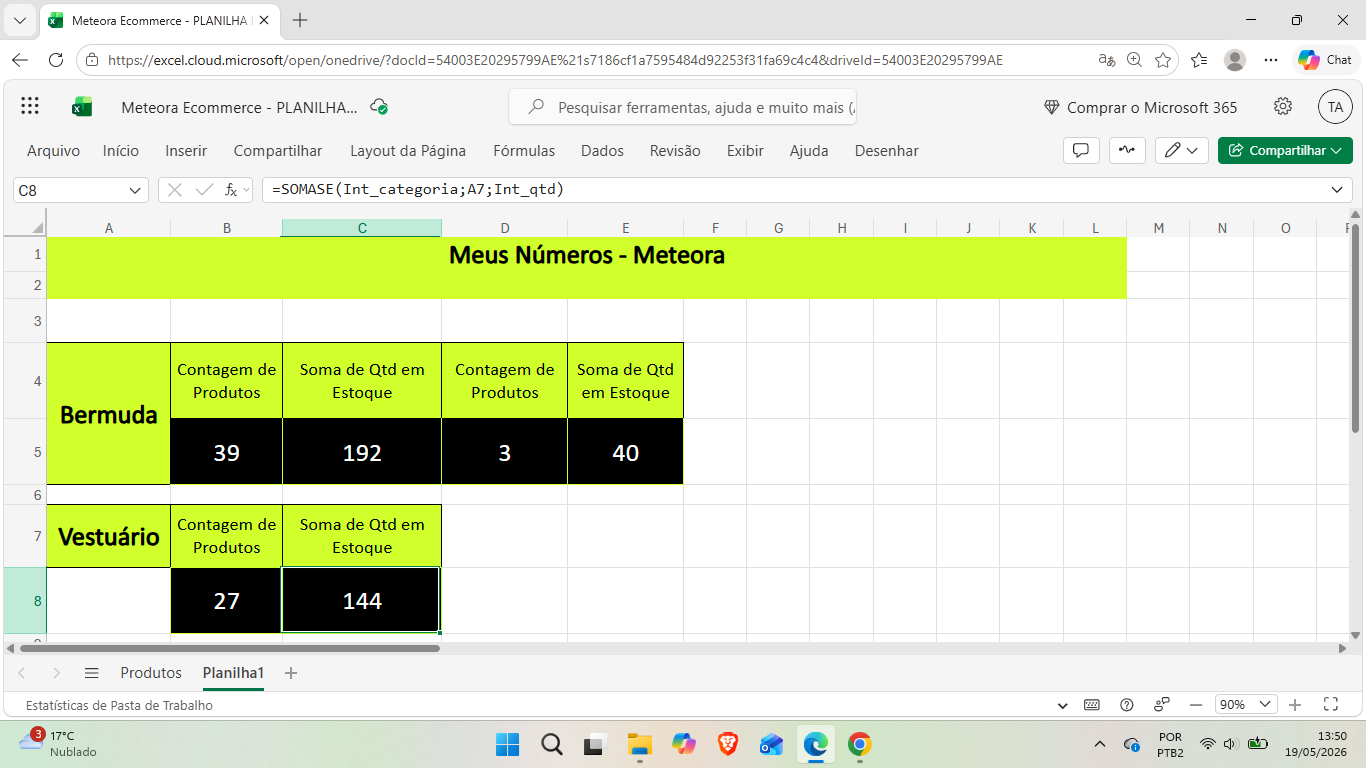Go back in the browser

click(x=20, y=60)
